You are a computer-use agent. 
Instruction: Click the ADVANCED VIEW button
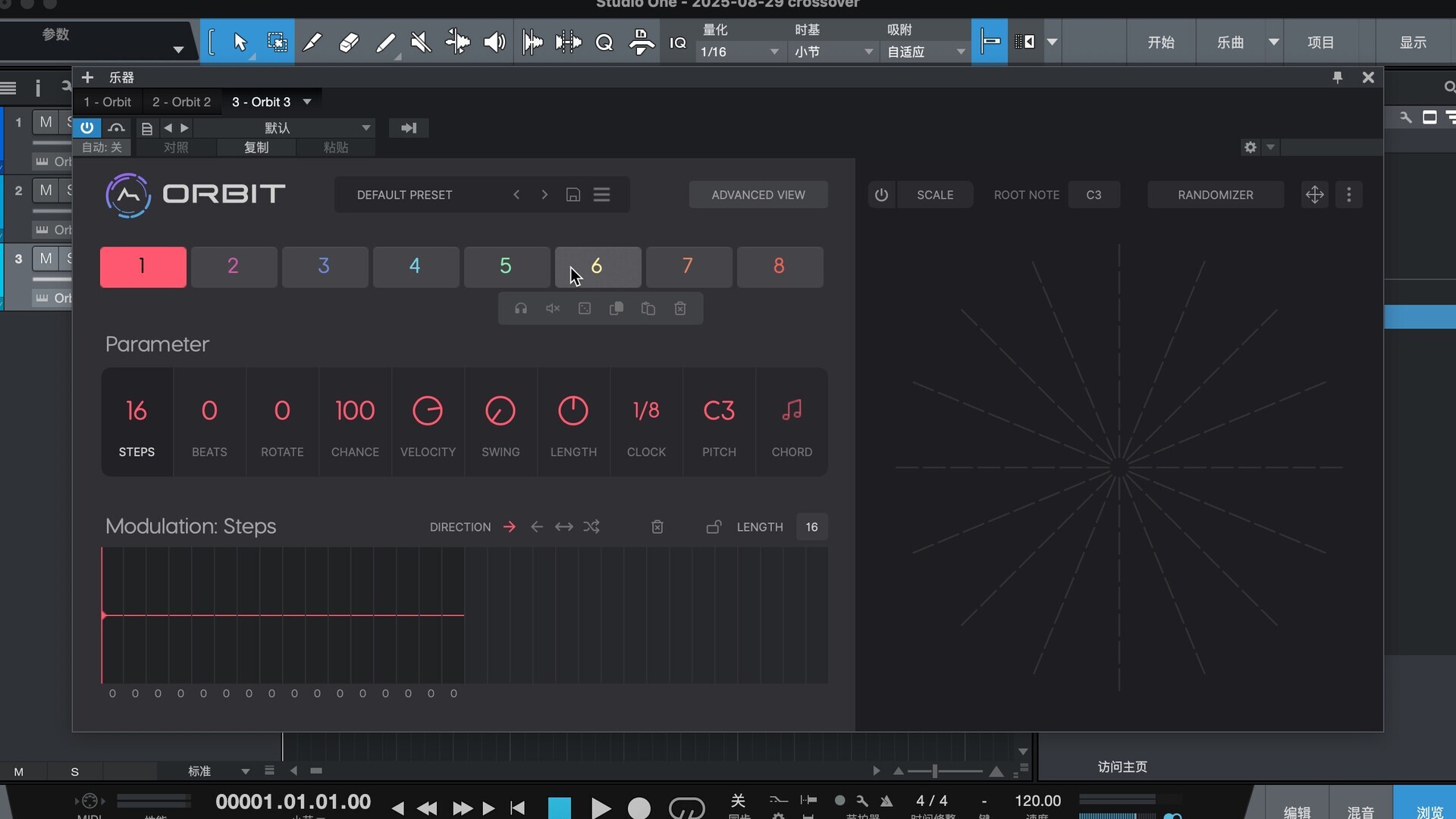[x=758, y=195]
